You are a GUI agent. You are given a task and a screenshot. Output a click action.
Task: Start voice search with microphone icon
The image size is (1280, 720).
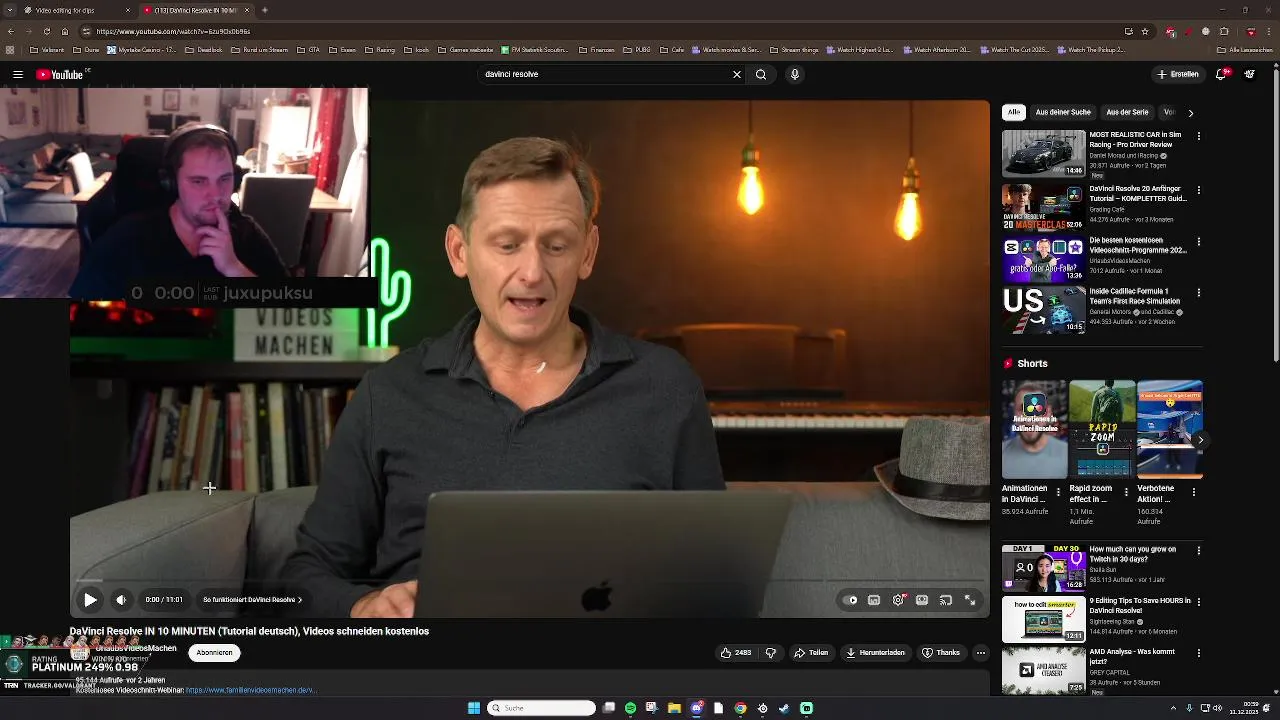(x=795, y=74)
